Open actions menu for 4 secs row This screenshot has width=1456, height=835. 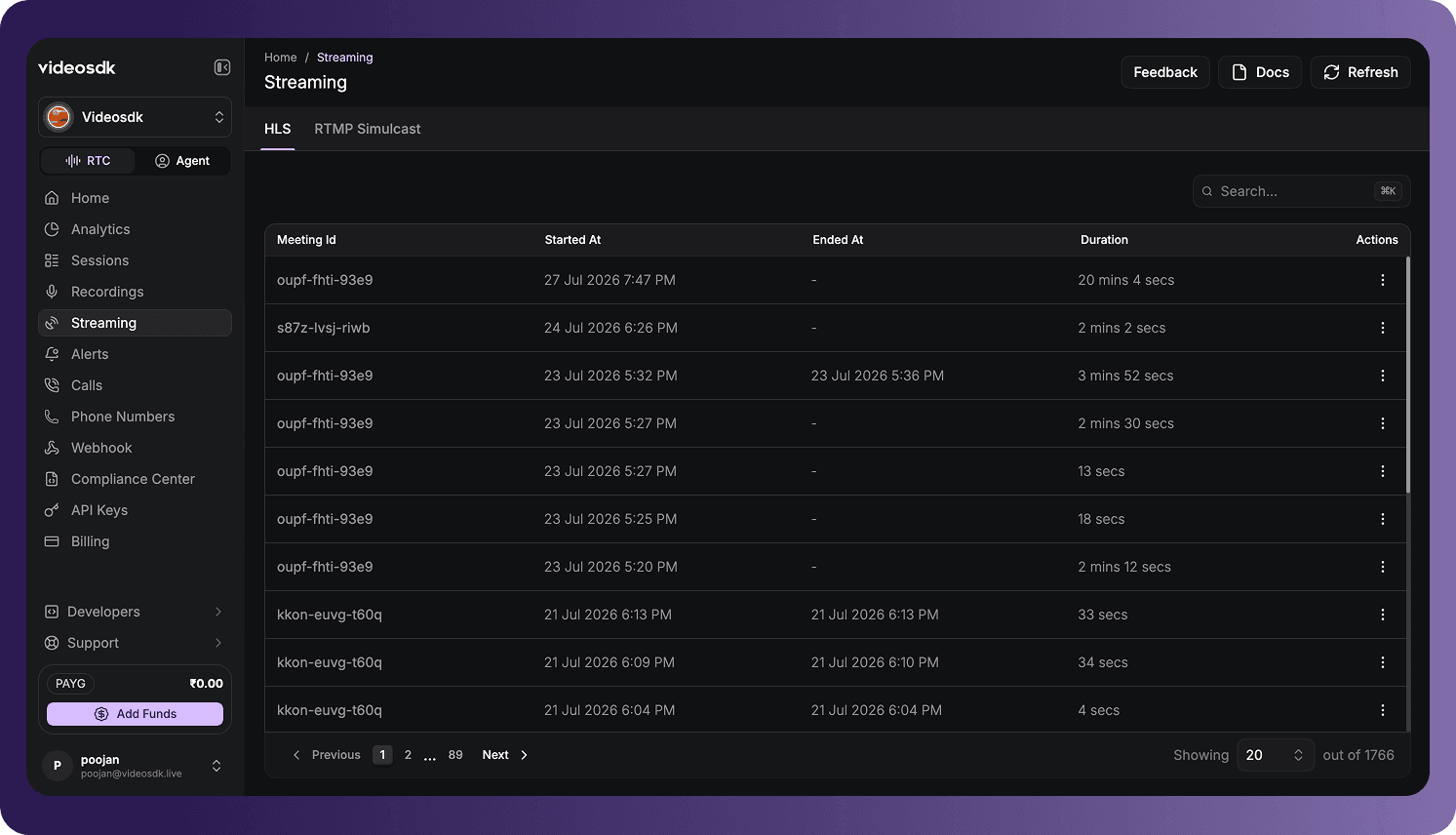coord(1382,710)
